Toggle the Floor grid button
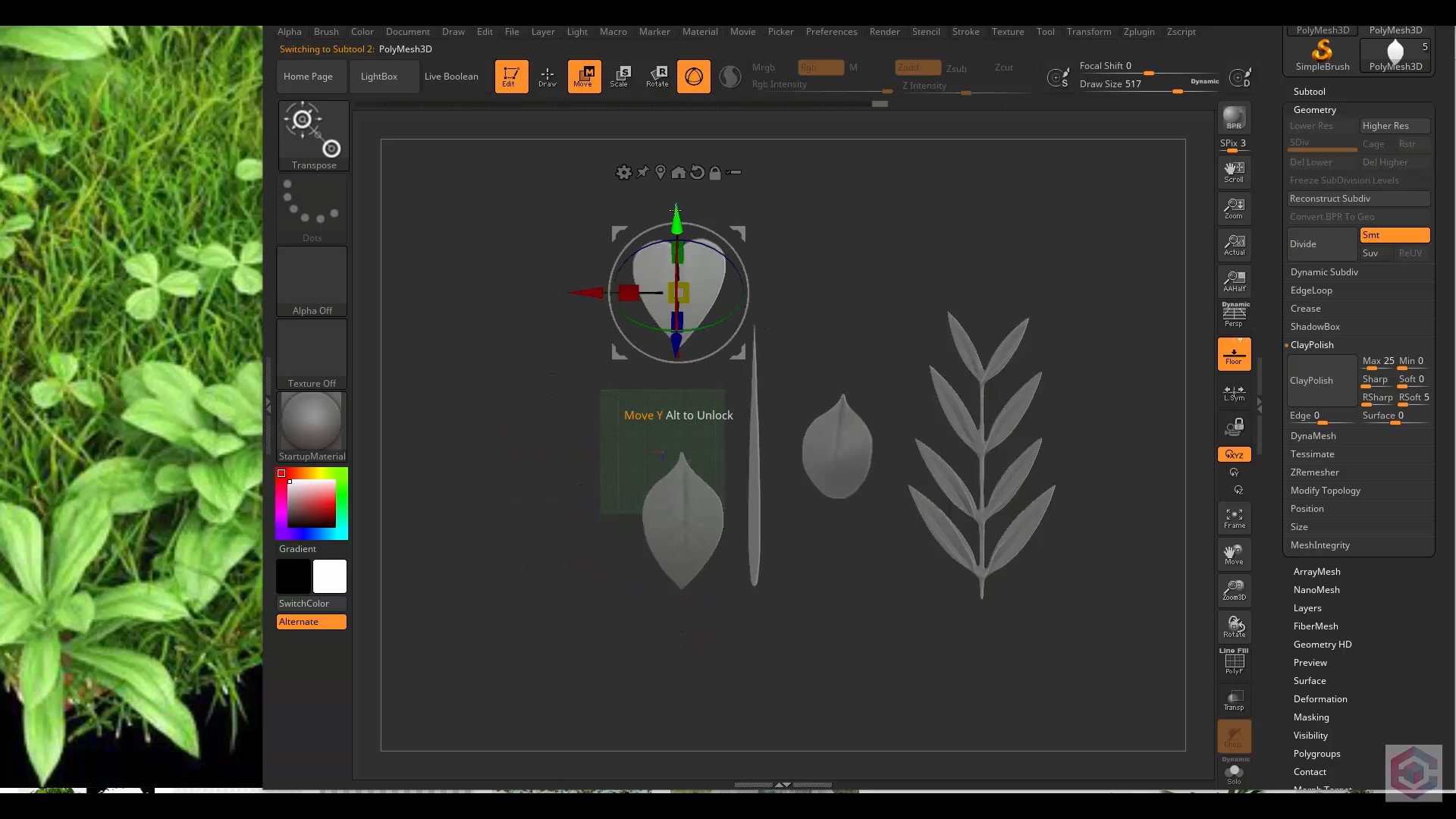This screenshot has width=1456, height=819. [1234, 354]
